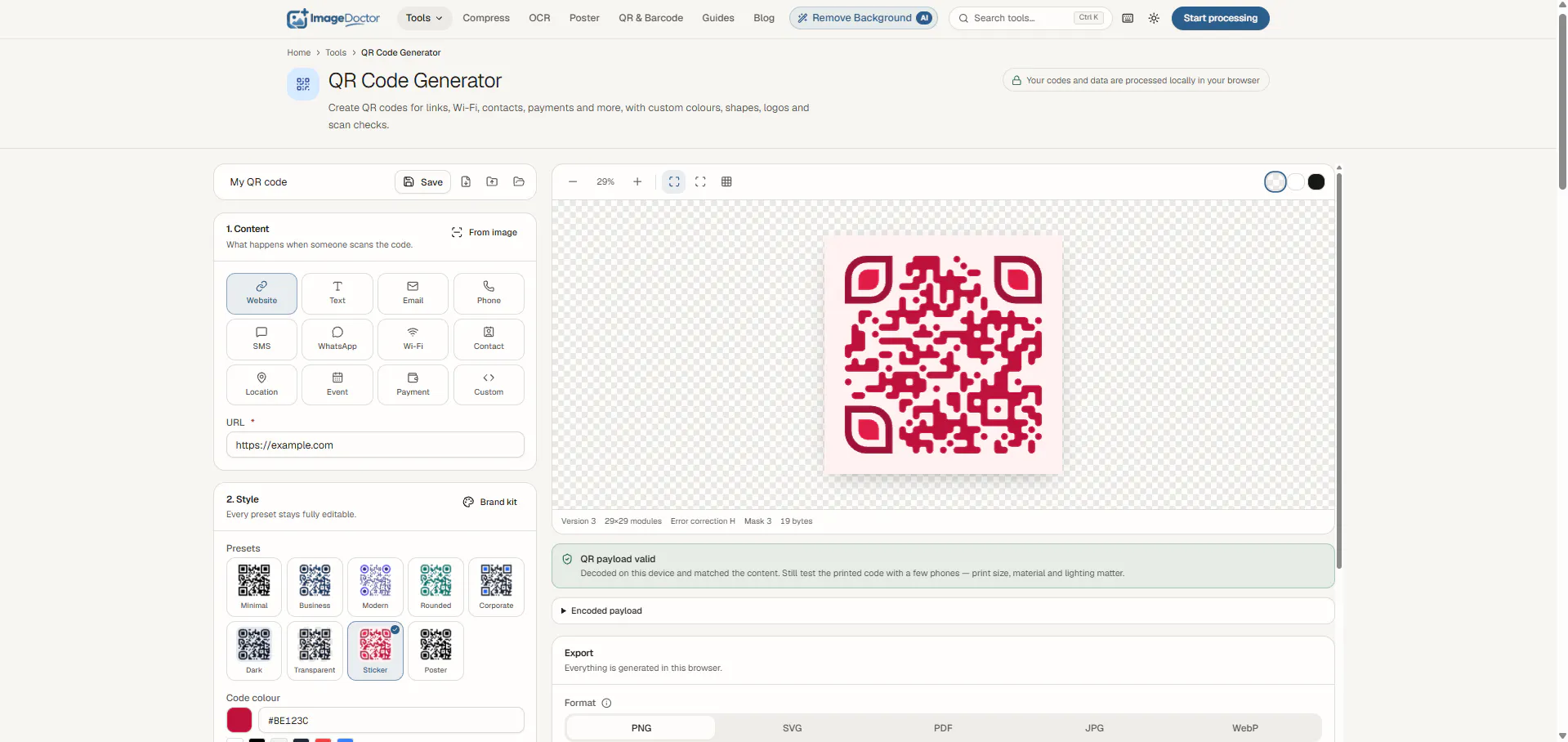Image resolution: width=1568 pixels, height=742 pixels.
Task: Select the Contact content type
Action: tap(489, 339)
